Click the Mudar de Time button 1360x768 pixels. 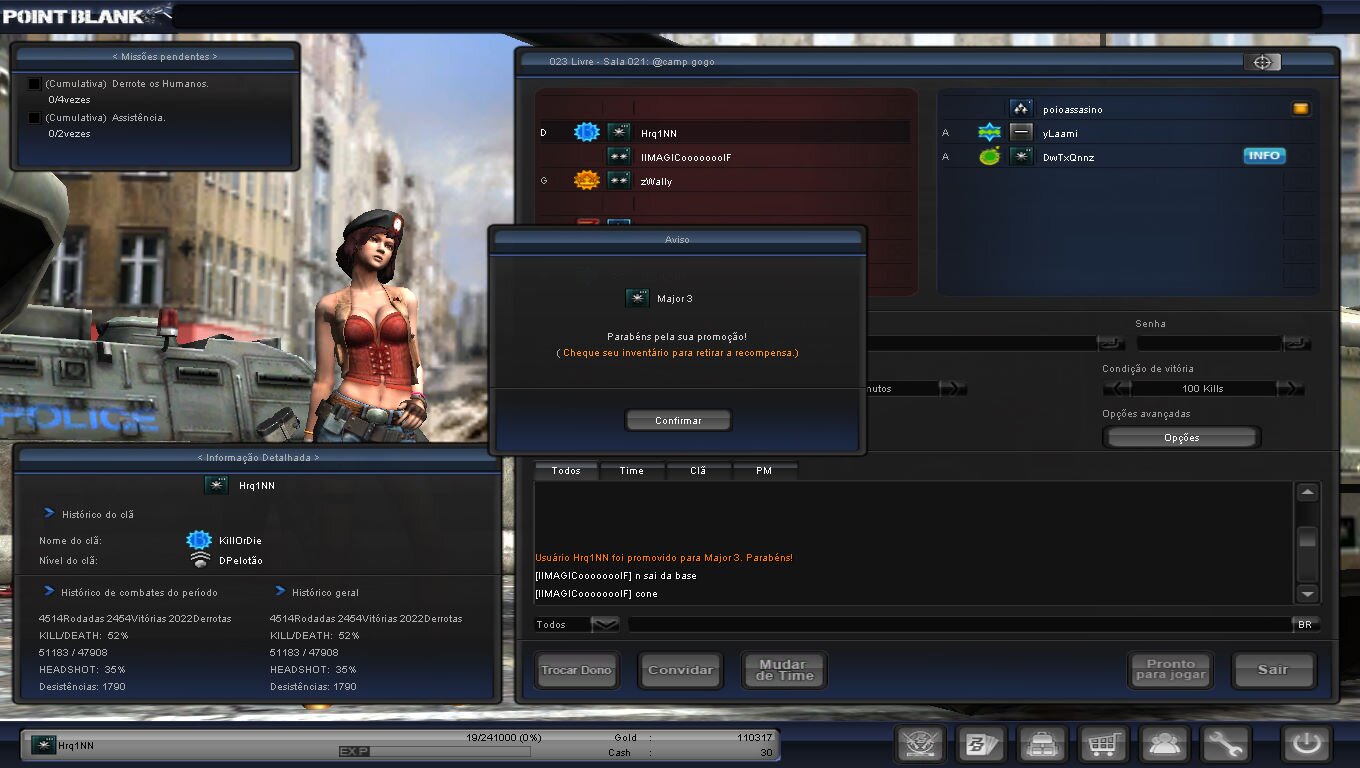pyautogui.click(x=784, y=670)
